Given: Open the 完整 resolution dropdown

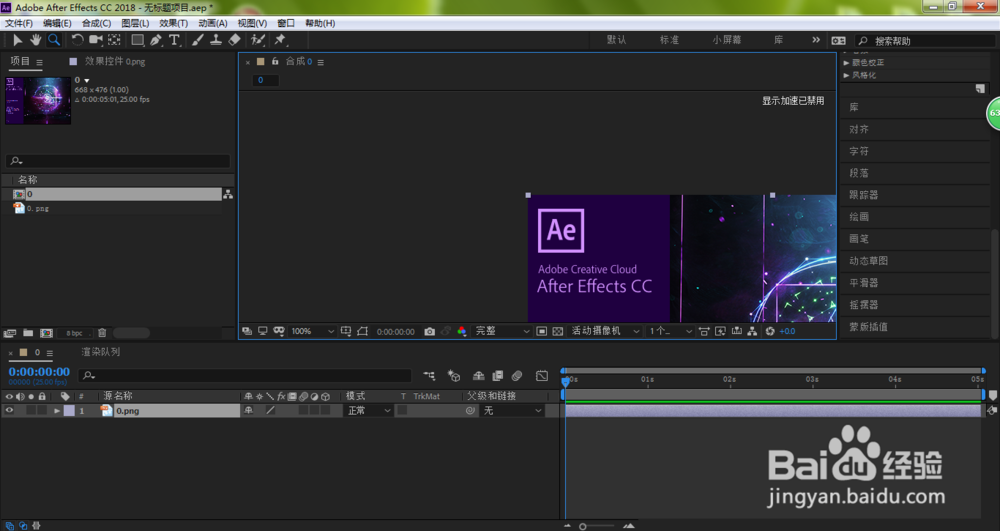Looking at the screenshot, I should coord(502,331).
